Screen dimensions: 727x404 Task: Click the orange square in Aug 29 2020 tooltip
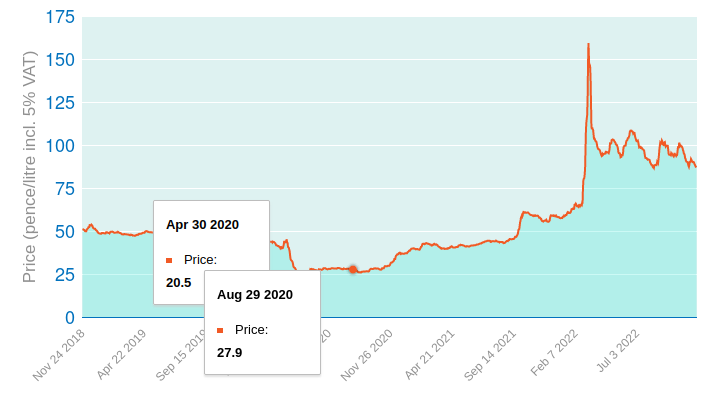coord(220,330)
